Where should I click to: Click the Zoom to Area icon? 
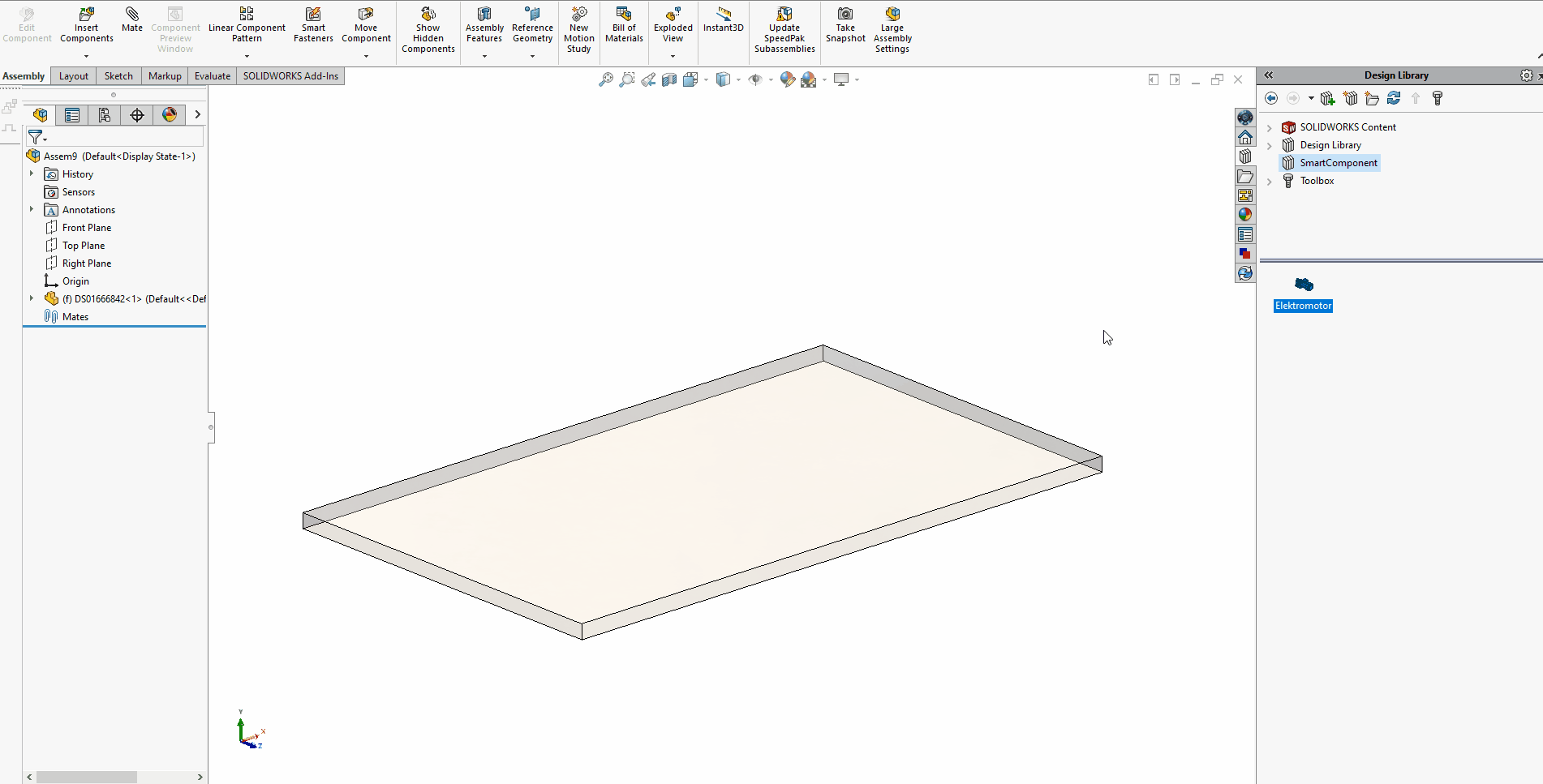[x=626, y=79]
